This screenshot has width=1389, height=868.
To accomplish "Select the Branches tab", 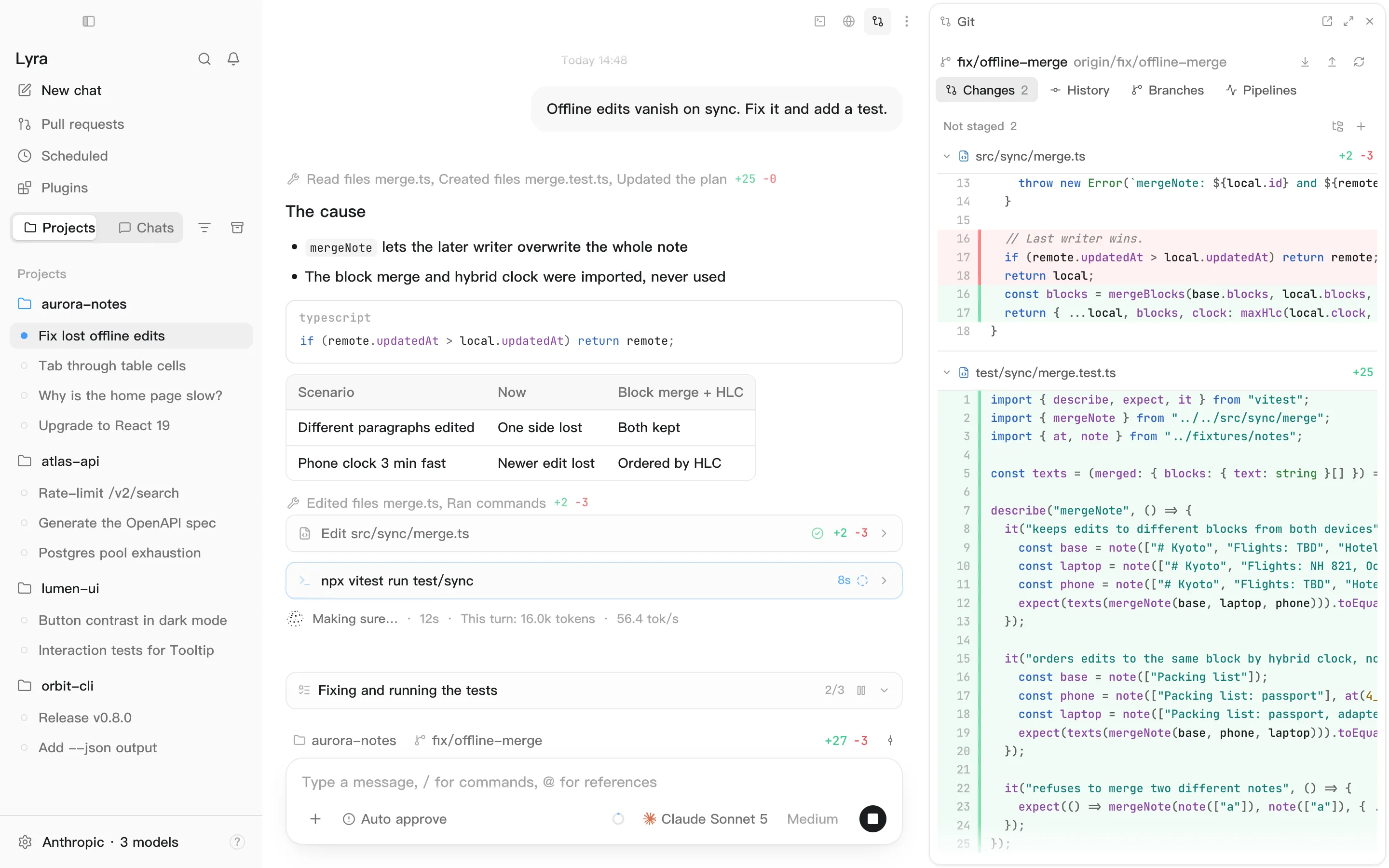I will click(1168, 90).
